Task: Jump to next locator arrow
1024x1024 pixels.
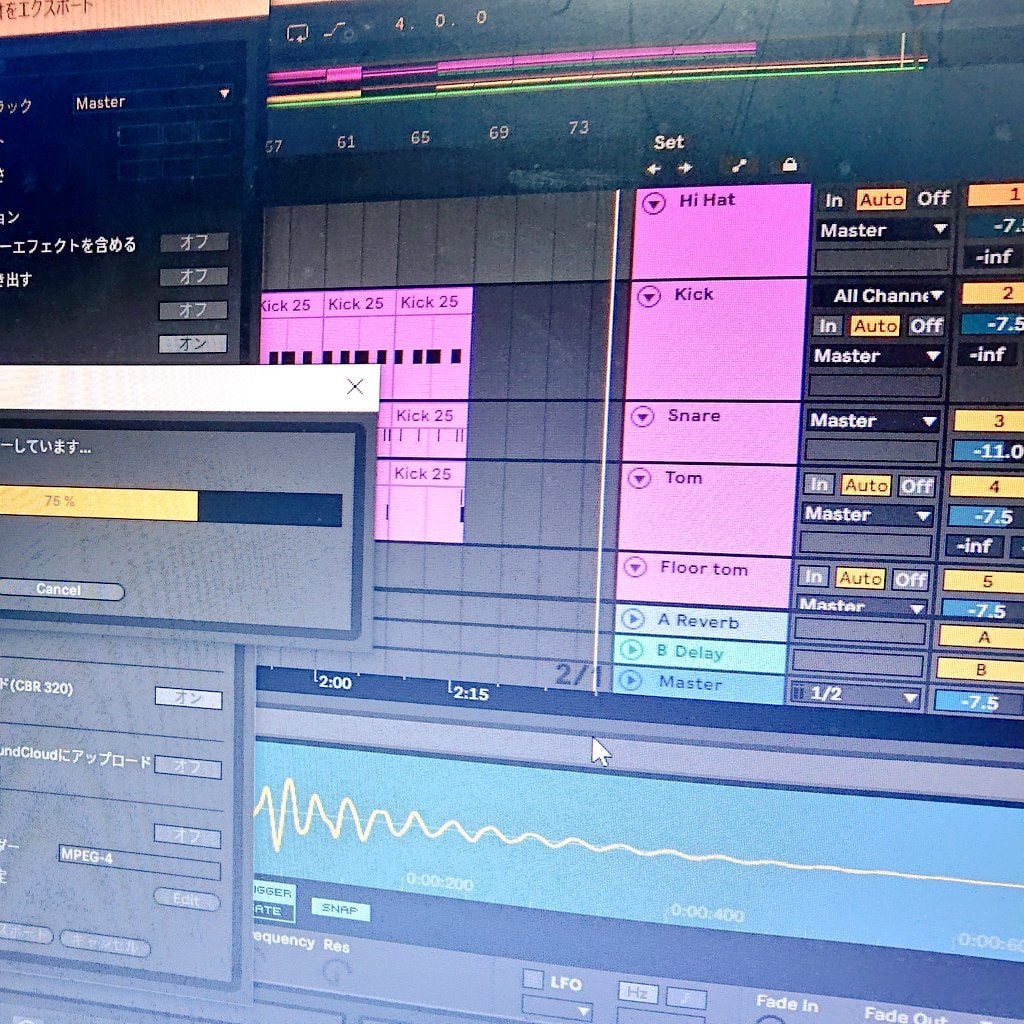Action: point(684,168)
